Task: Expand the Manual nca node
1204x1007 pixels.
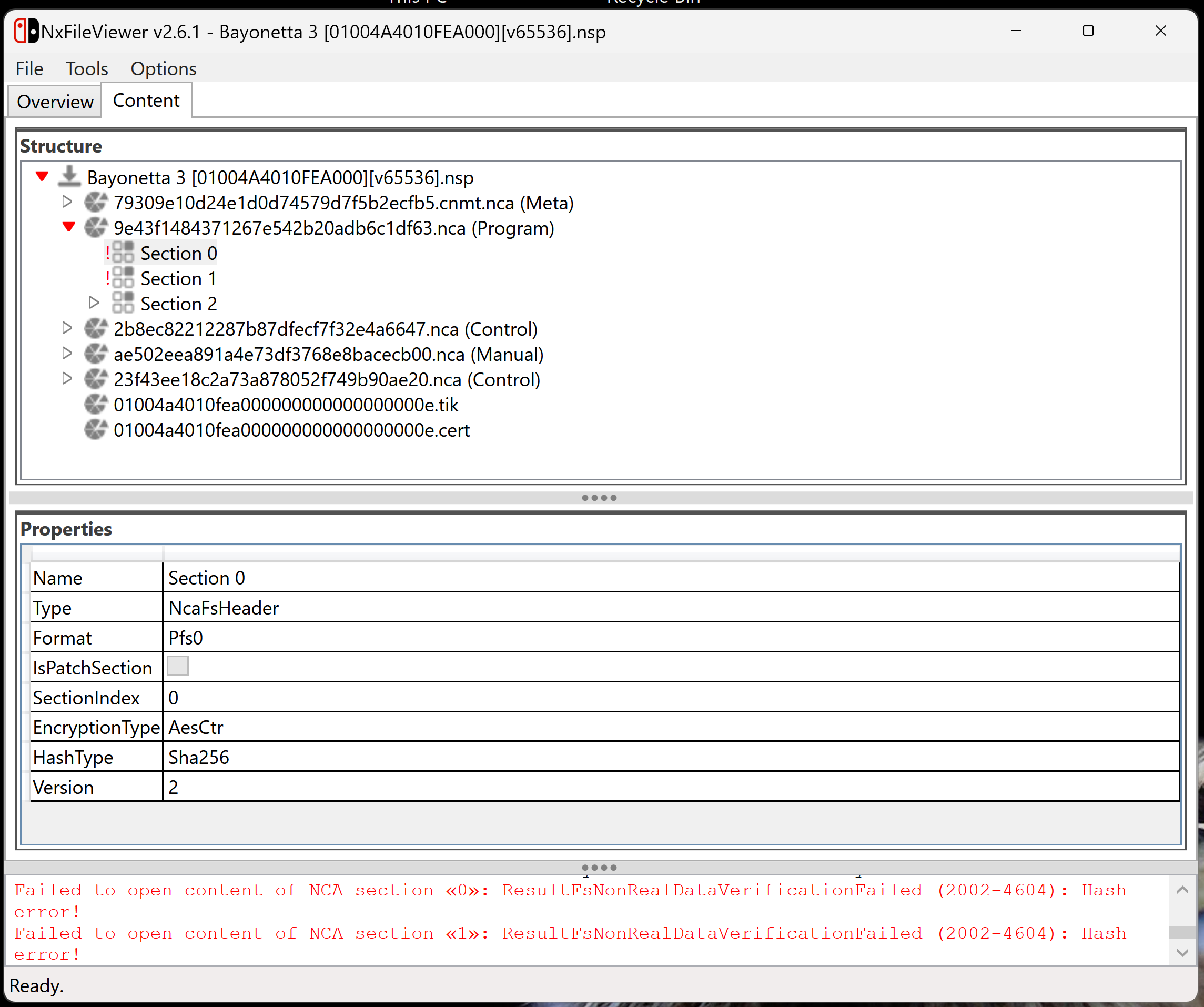Action: click(67, 353)
